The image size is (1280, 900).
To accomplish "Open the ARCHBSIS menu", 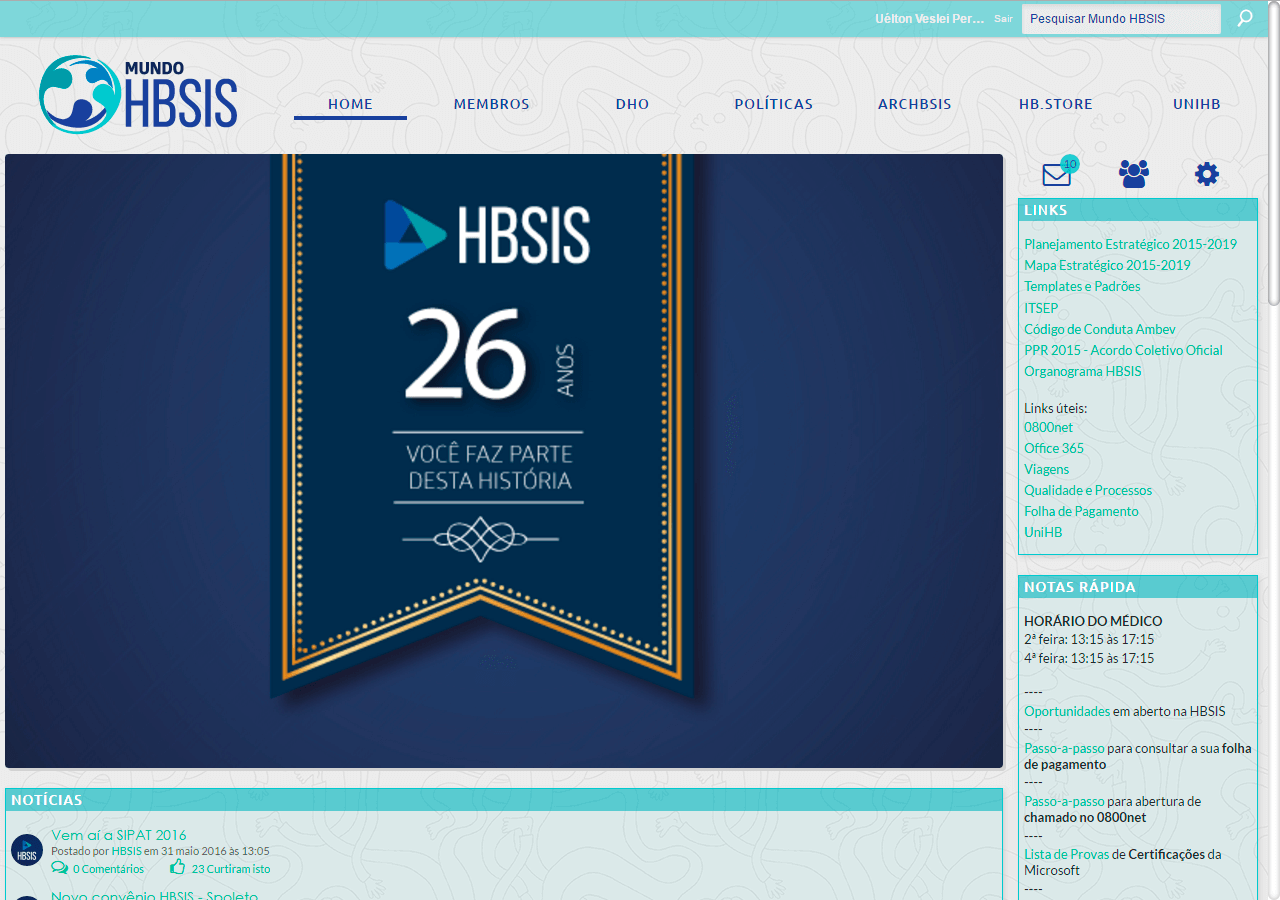I will click(x=914, y=104).
